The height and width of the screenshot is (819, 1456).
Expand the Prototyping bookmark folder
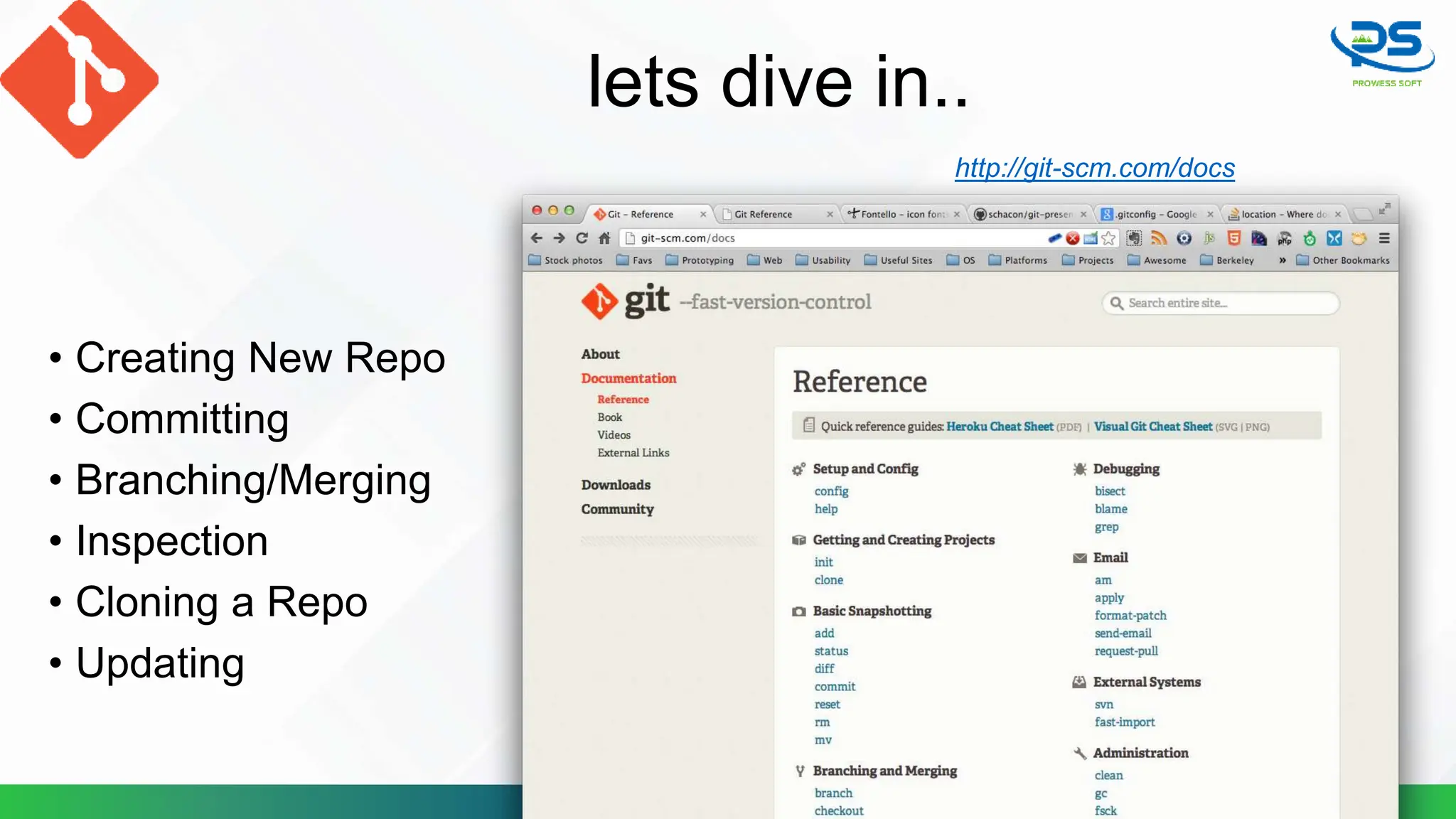[700, 260]
